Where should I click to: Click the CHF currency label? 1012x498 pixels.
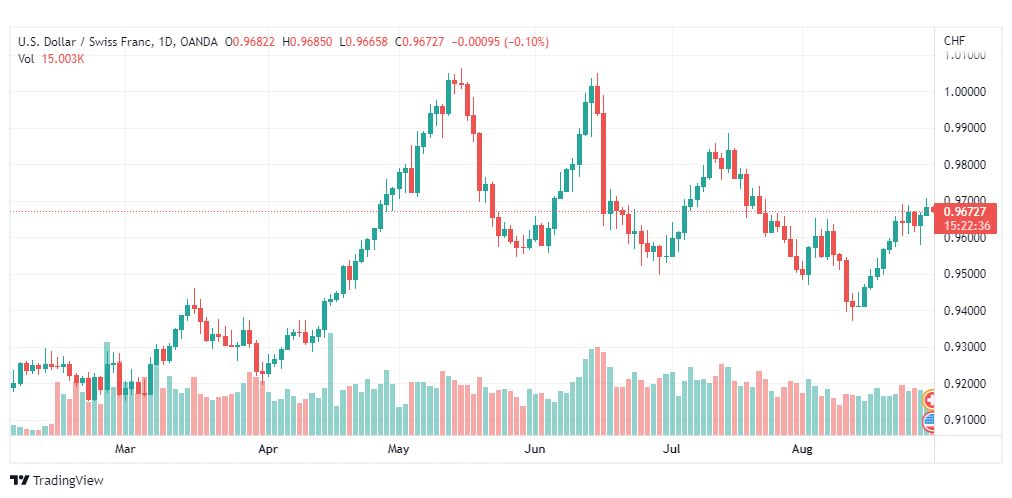pyautogui.click(x=955, y=41)
